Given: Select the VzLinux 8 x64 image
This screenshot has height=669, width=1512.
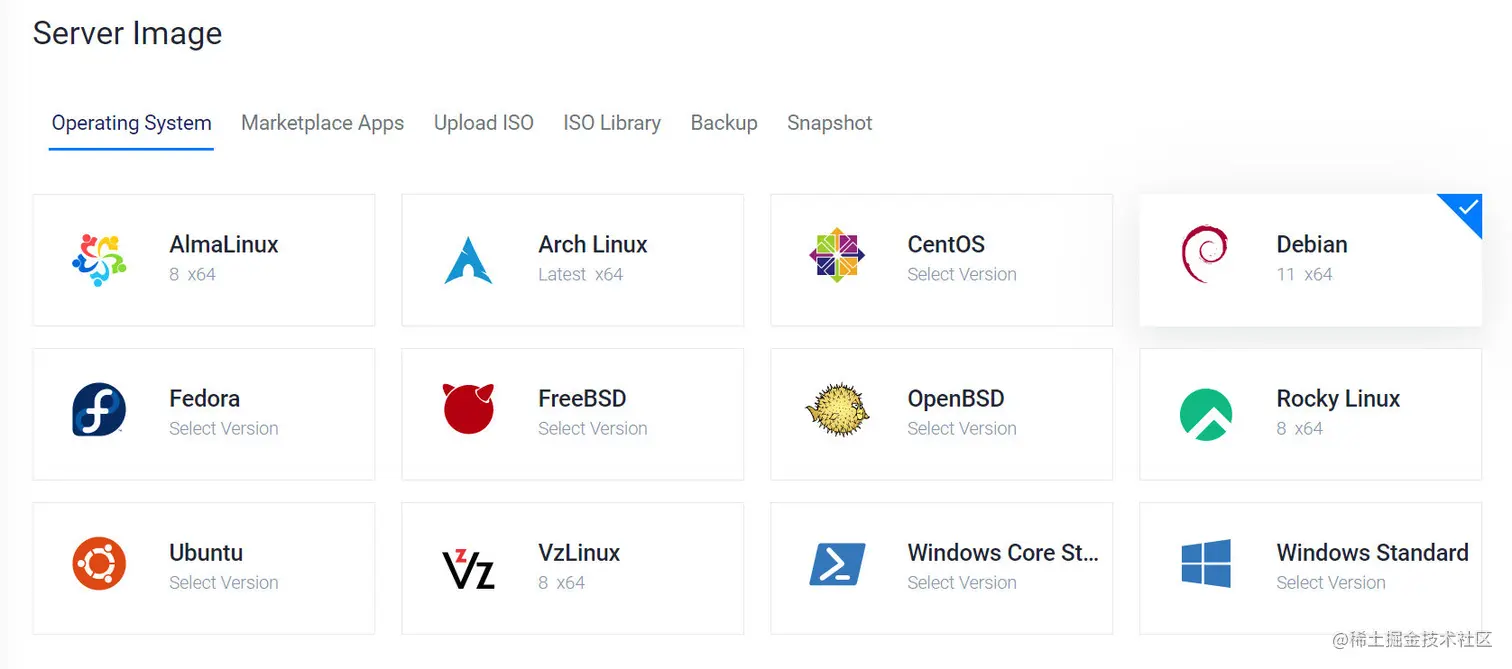Looking at the screenshot, I should tap(572, 567).
